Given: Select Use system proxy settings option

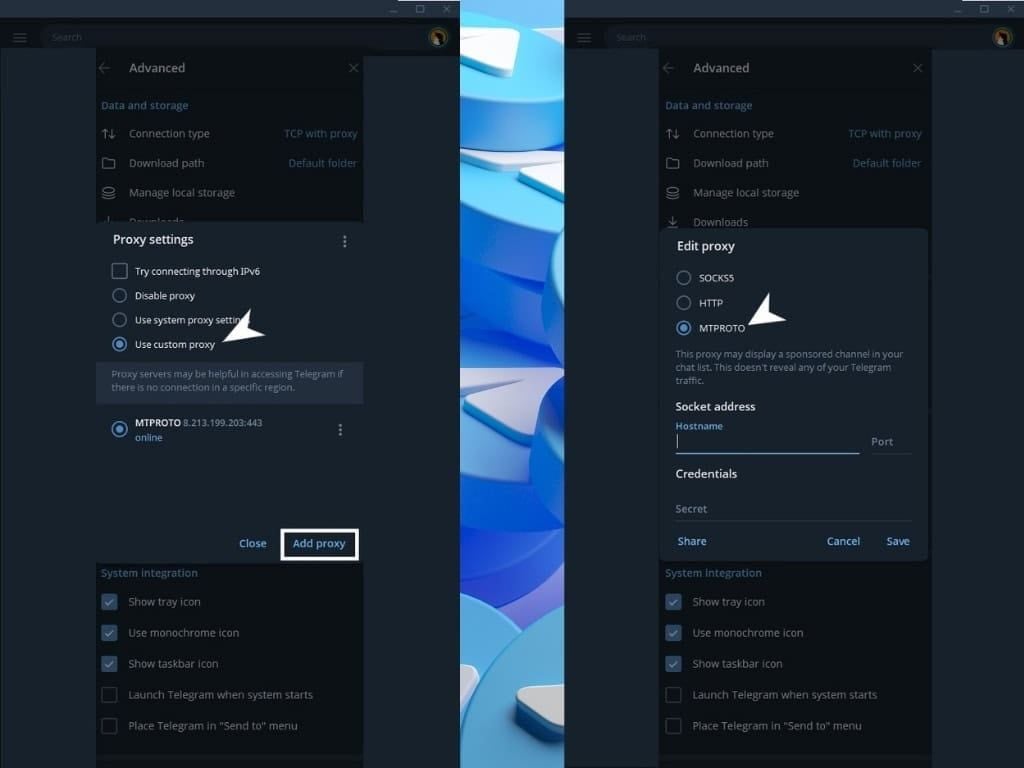Looking at the screenshot, I should (120, 320).
